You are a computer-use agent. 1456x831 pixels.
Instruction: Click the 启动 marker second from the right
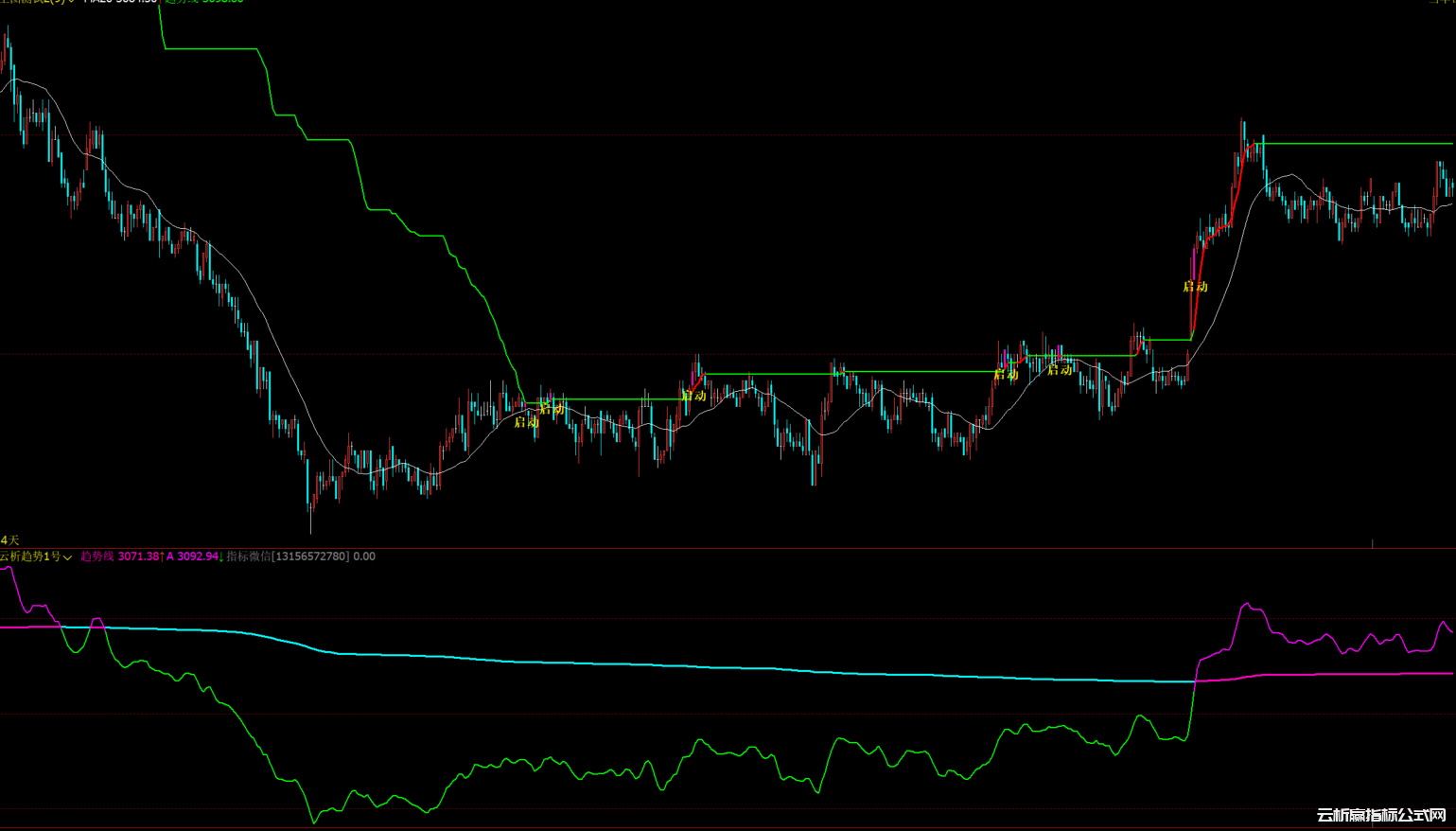(1060, 370)
